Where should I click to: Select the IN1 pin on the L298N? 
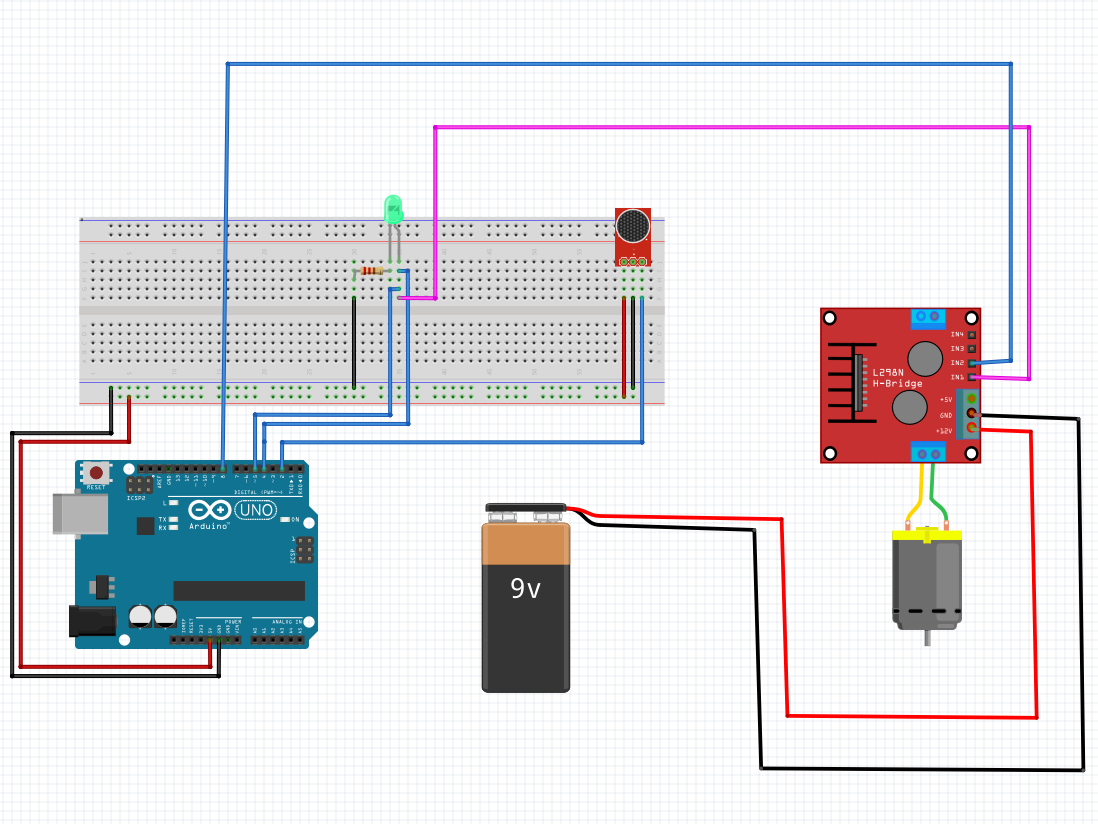(970, 377)
